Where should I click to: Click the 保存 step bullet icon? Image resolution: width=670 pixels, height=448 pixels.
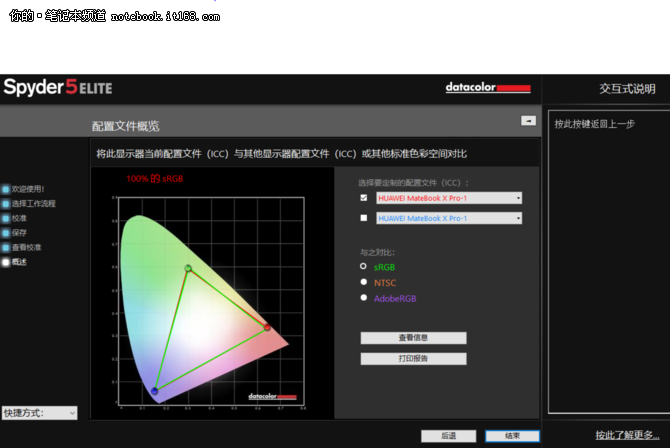[x=5, y=233]
